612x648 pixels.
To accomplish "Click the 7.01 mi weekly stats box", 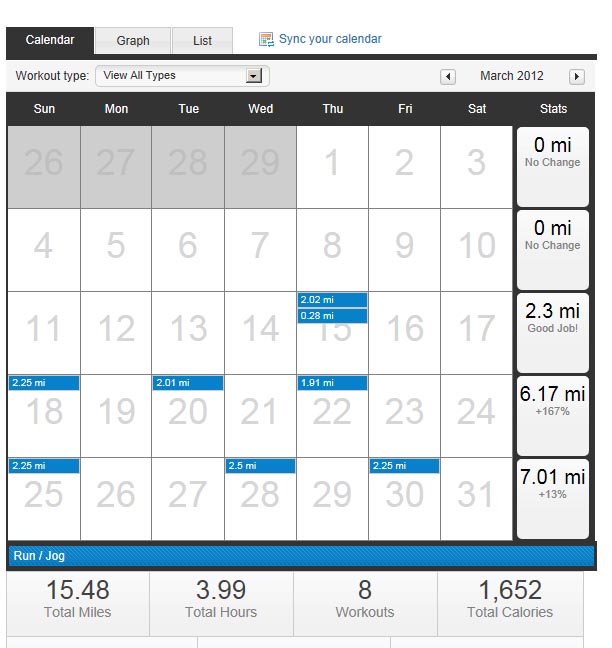I will click(x=553, y=498).
